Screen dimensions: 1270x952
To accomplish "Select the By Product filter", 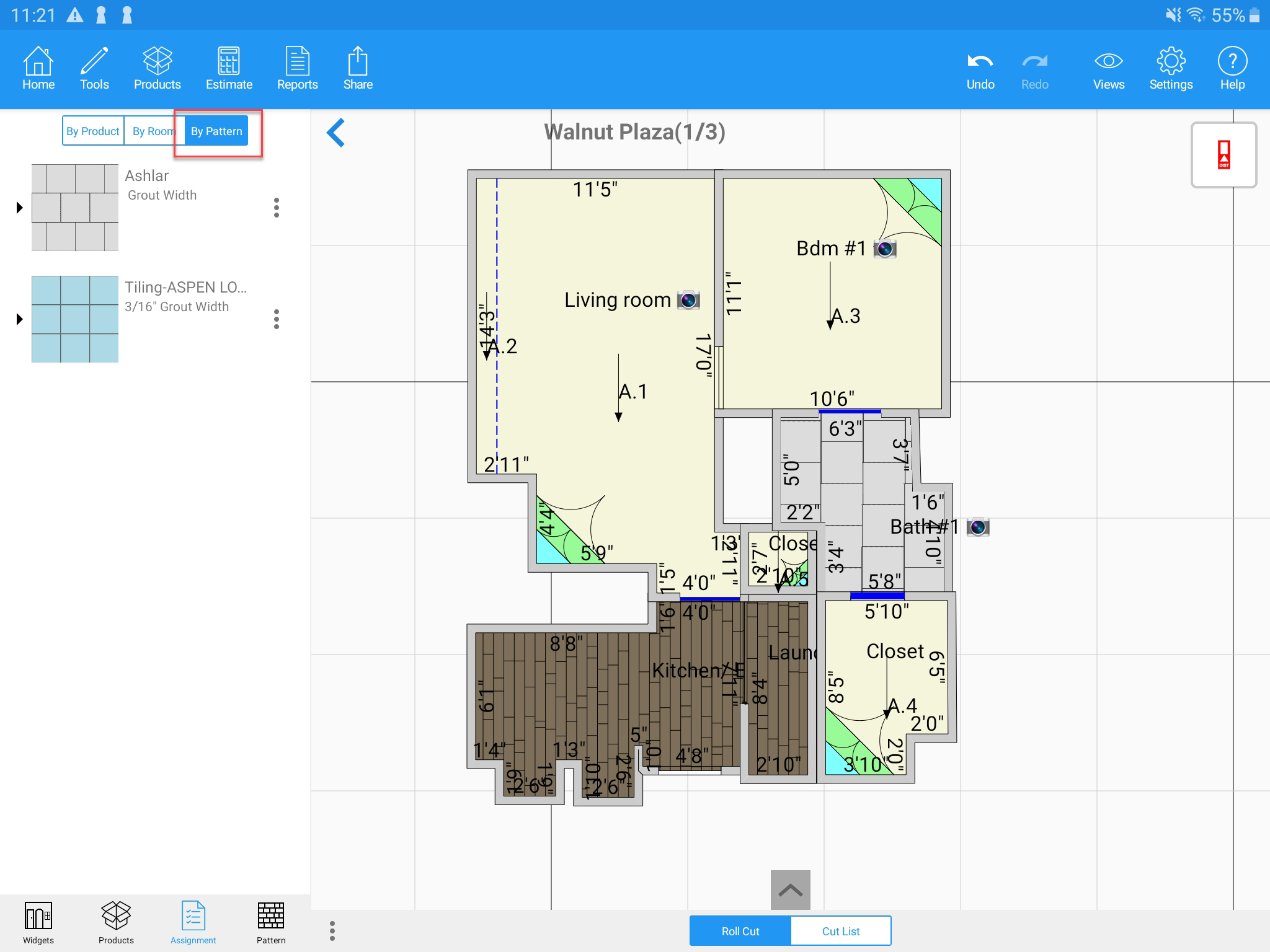I will pyautogui.click(x=93, y=131).
